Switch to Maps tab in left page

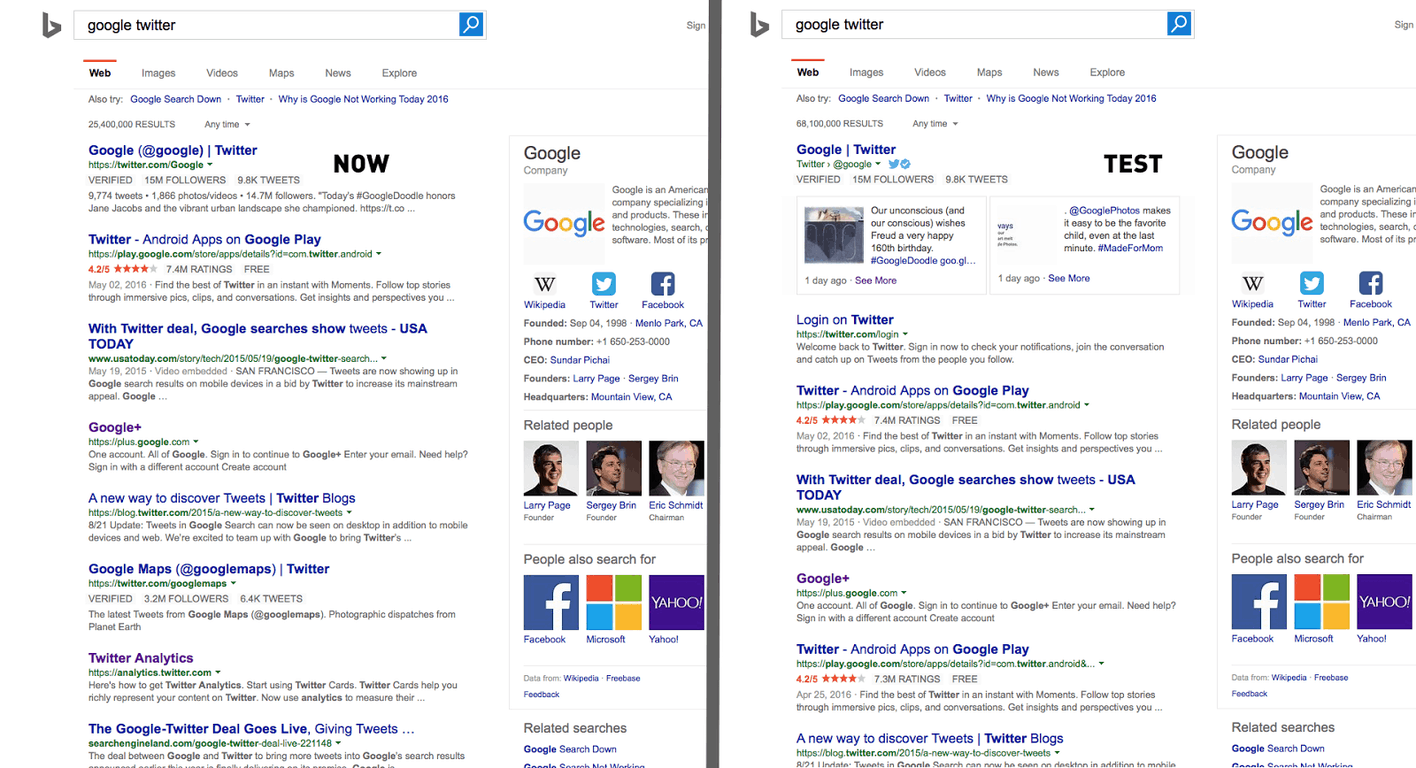(281, 73)
